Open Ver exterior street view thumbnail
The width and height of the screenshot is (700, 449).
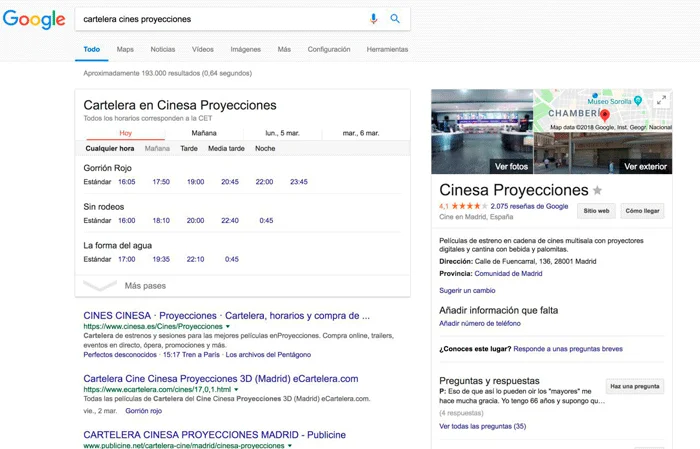pos(603,153)
